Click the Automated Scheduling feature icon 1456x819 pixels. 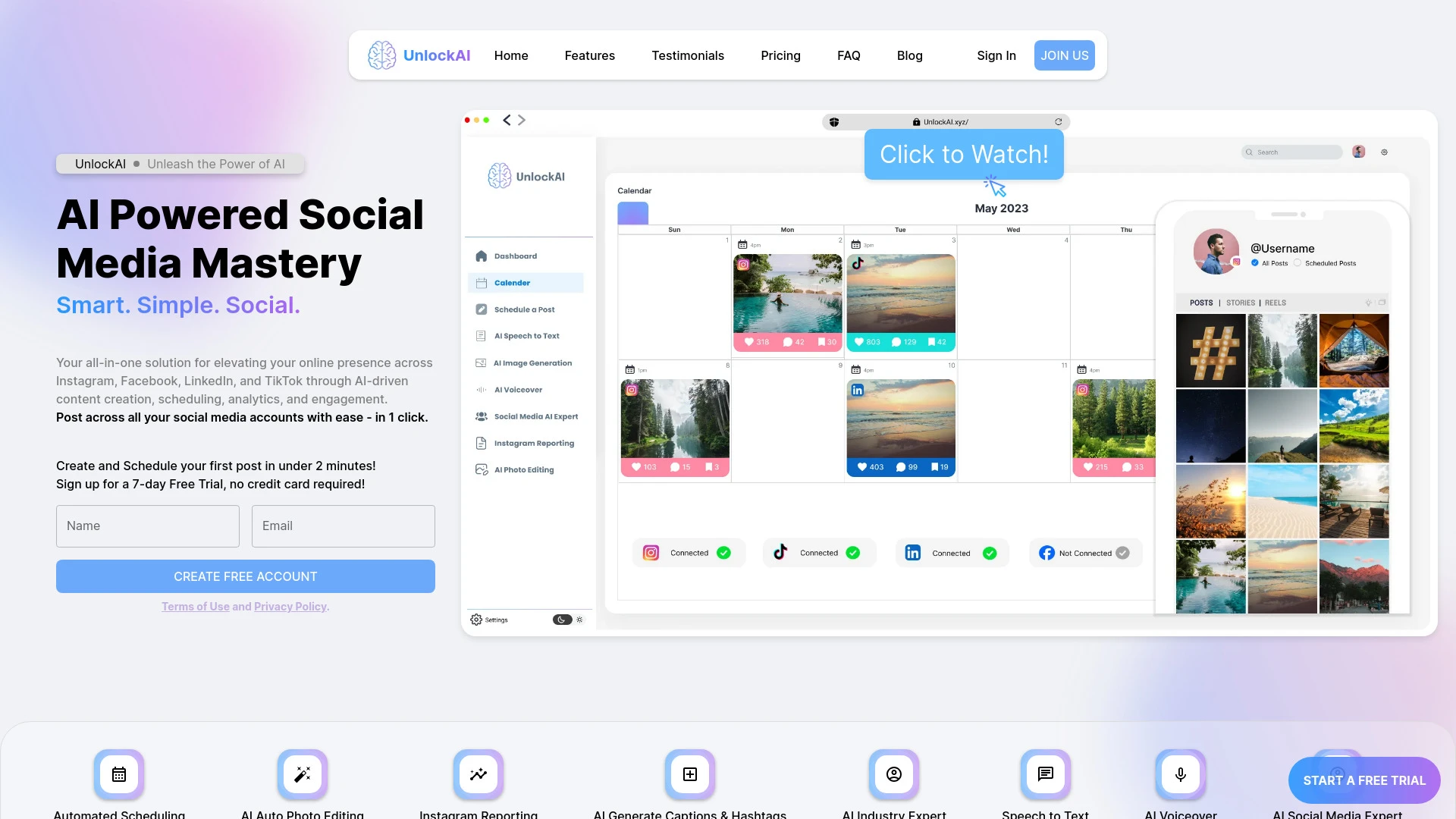[x=118, y=774]
